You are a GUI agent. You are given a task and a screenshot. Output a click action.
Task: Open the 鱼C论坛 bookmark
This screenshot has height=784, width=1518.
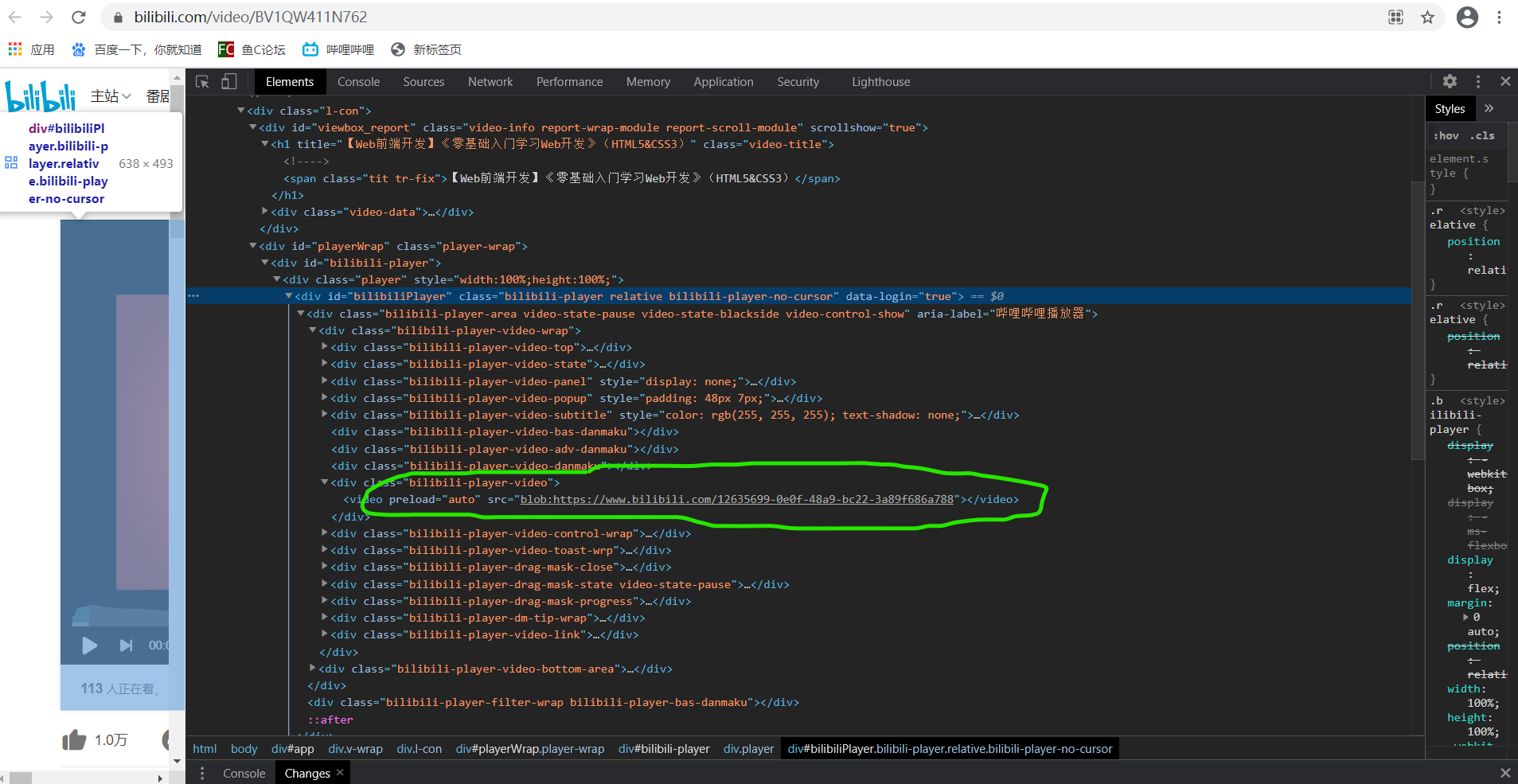tap(252, 49)
